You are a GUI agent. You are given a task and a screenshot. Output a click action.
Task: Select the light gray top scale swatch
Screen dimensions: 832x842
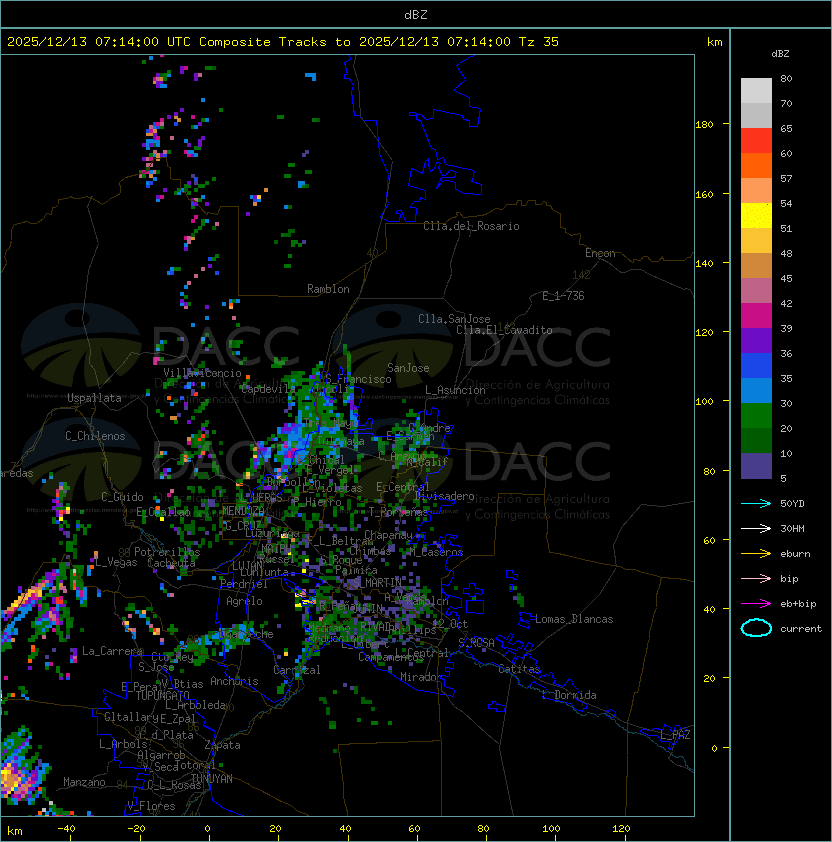pos(756,91)
